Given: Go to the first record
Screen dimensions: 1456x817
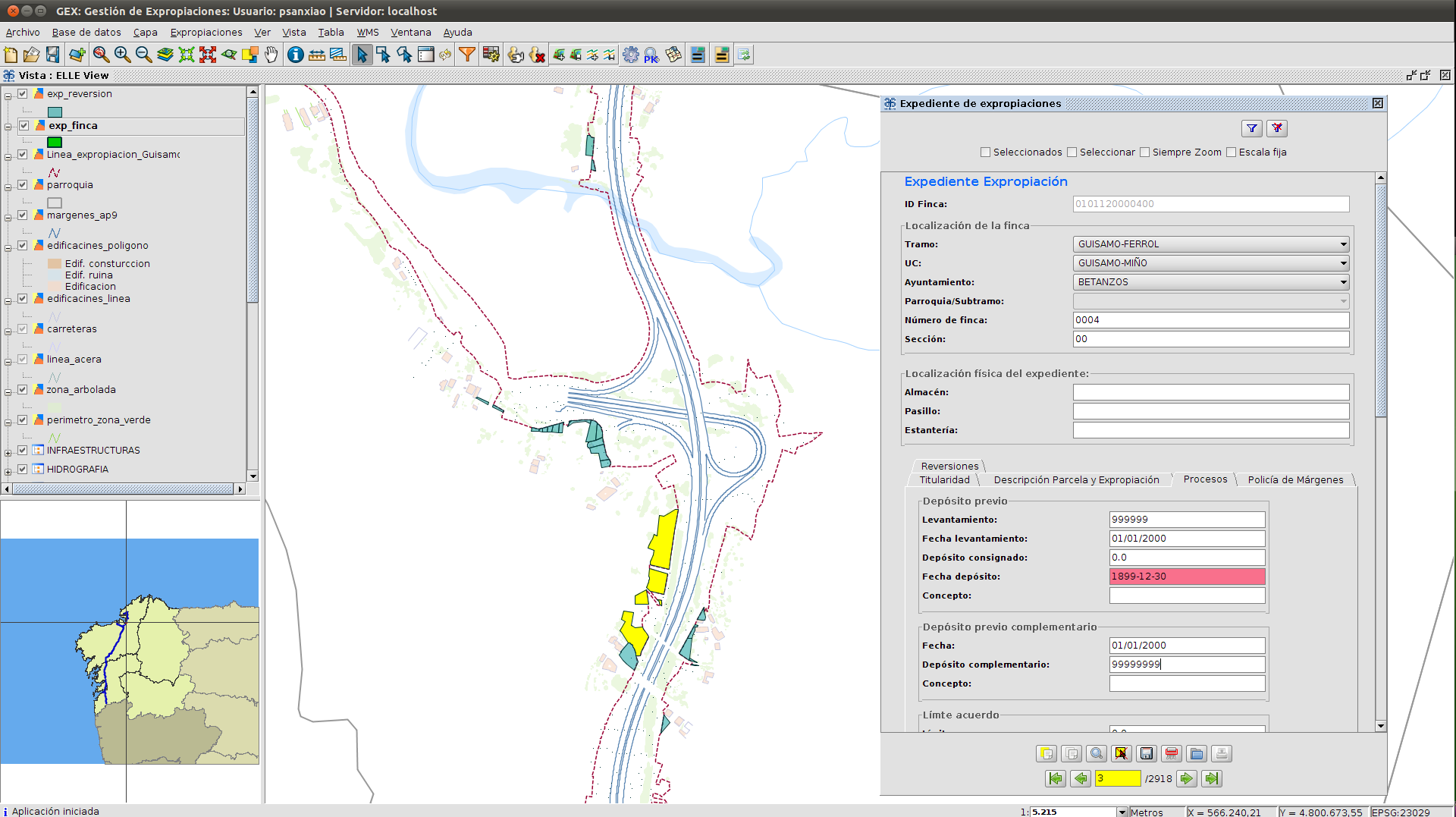Looking at the screenshot, I should (x=1056, y=778).
